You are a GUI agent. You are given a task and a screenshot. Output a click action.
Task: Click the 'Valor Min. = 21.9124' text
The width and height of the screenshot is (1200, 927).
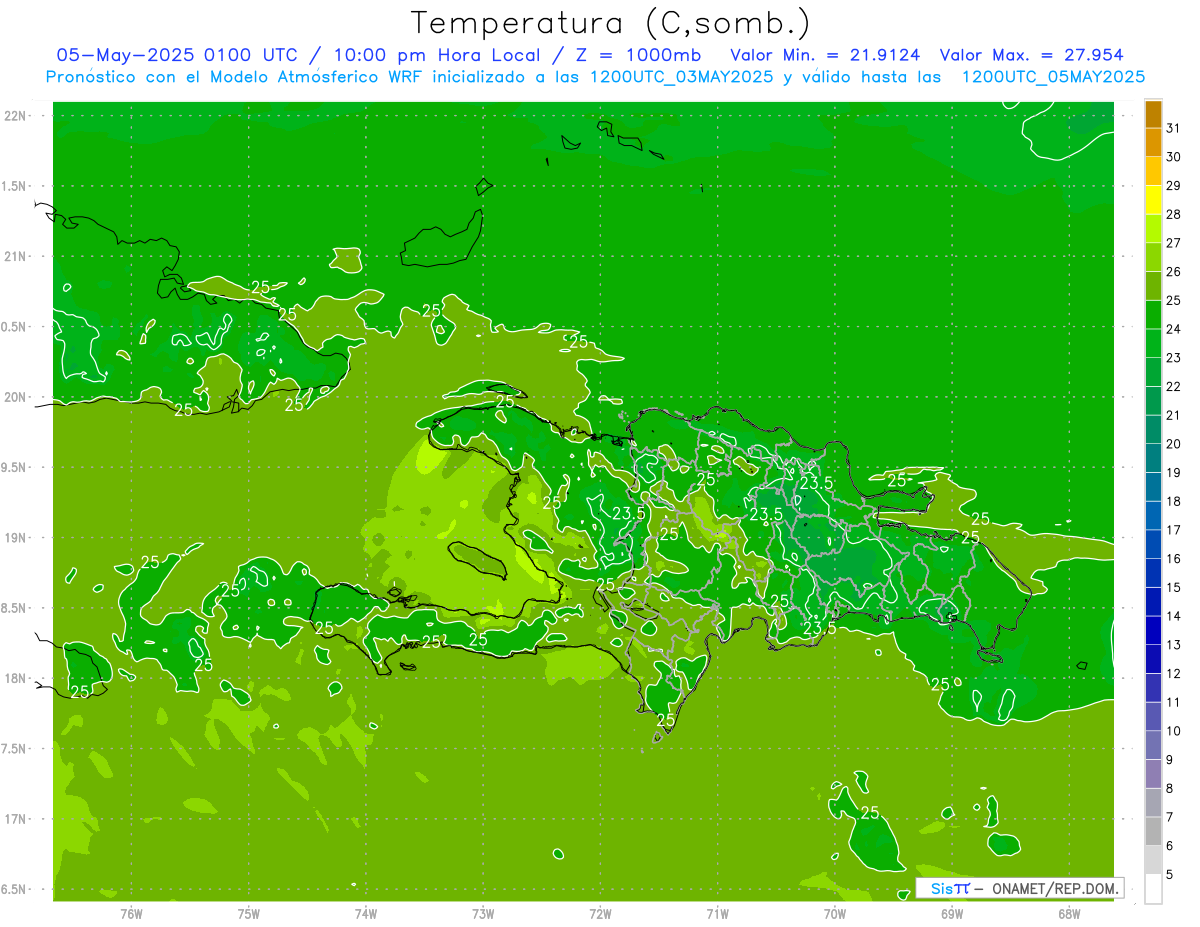825,55
